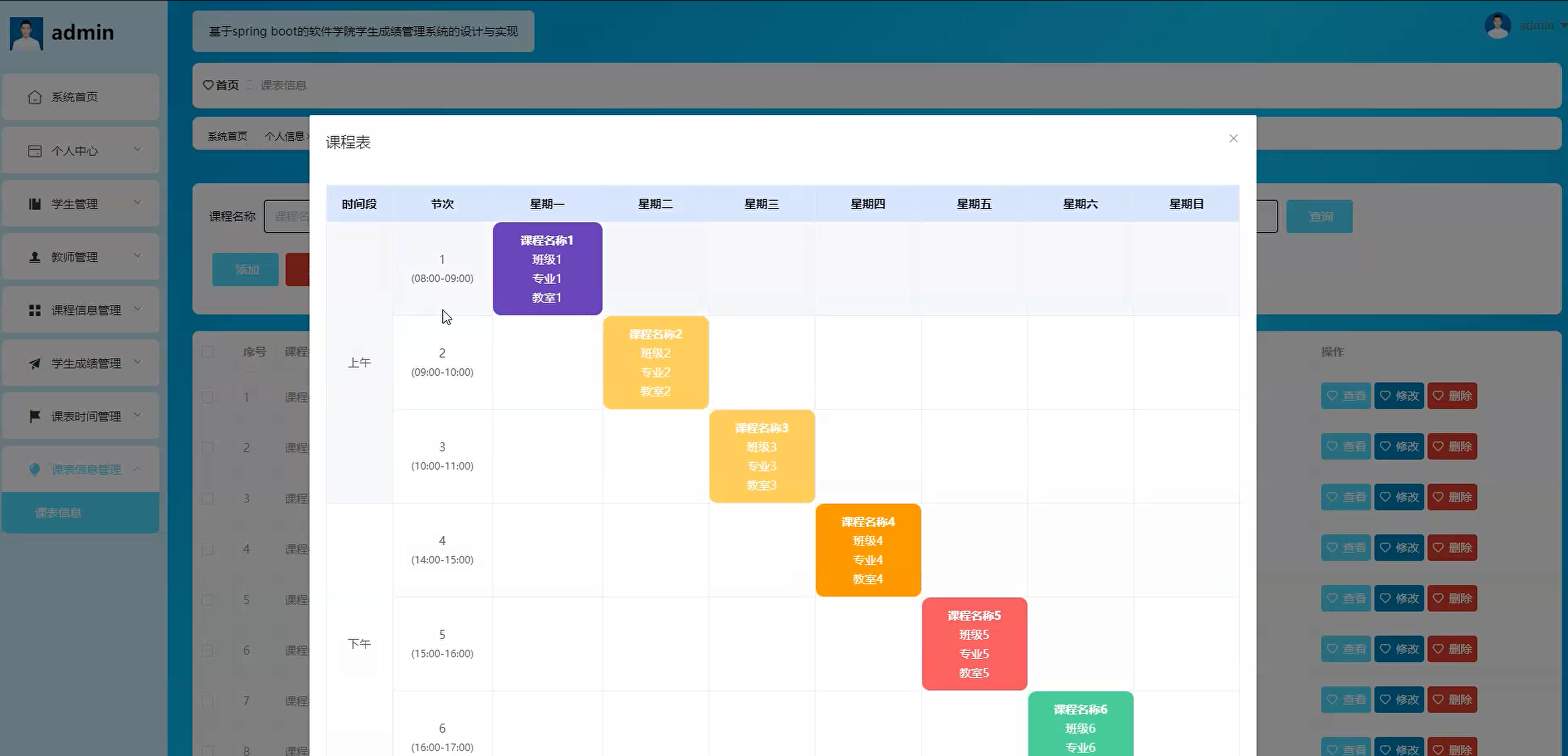Expand the 课程信息管理 menu chevron
The image size is (1568, 756).
click(138, 309)
